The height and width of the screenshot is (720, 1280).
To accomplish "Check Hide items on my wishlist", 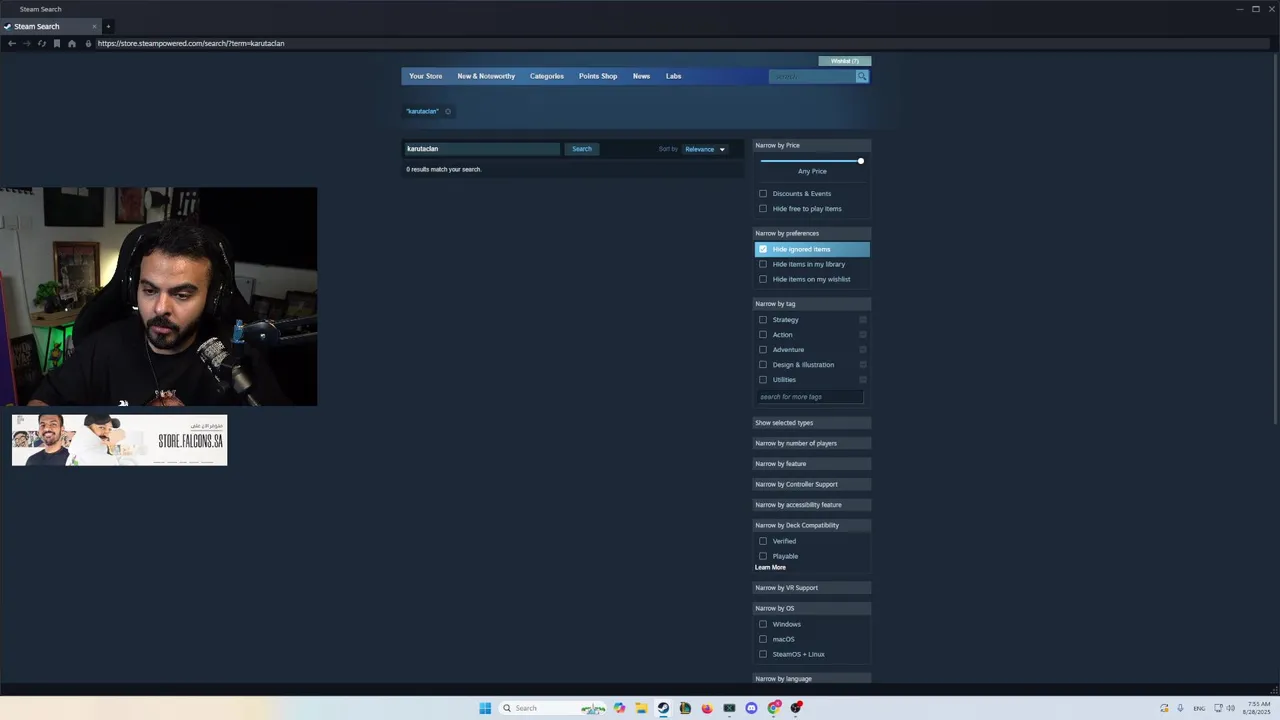I will [763, 279].
